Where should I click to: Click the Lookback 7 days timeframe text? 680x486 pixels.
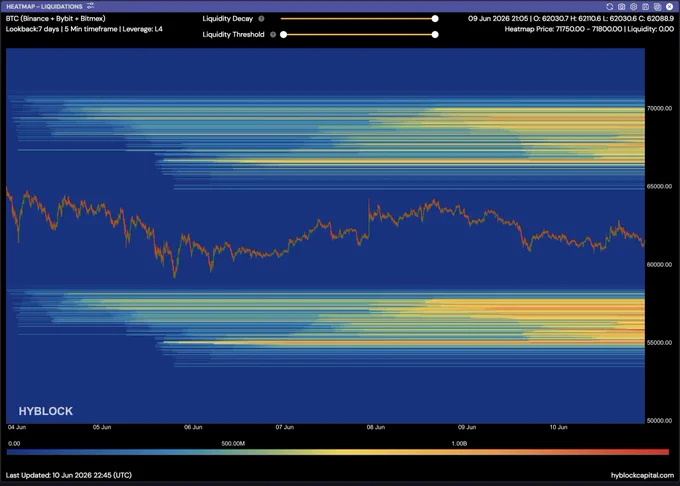pyautogui.click(x=84, y=29)
